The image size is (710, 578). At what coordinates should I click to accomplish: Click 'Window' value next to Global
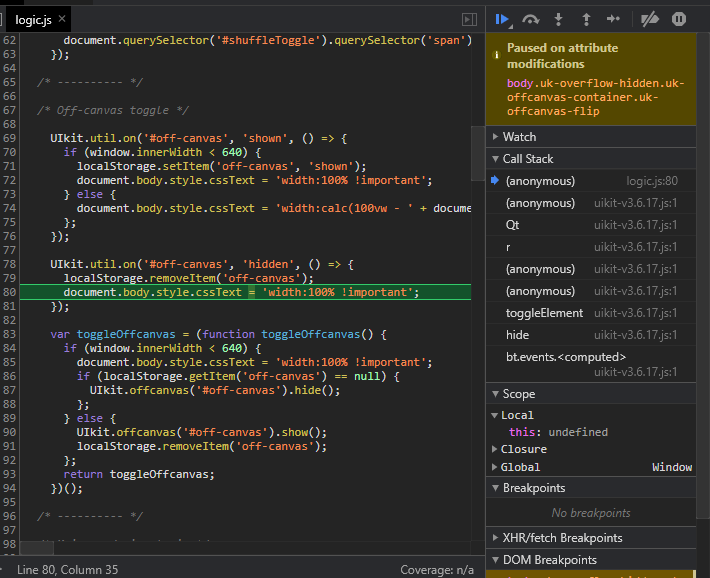672,467
